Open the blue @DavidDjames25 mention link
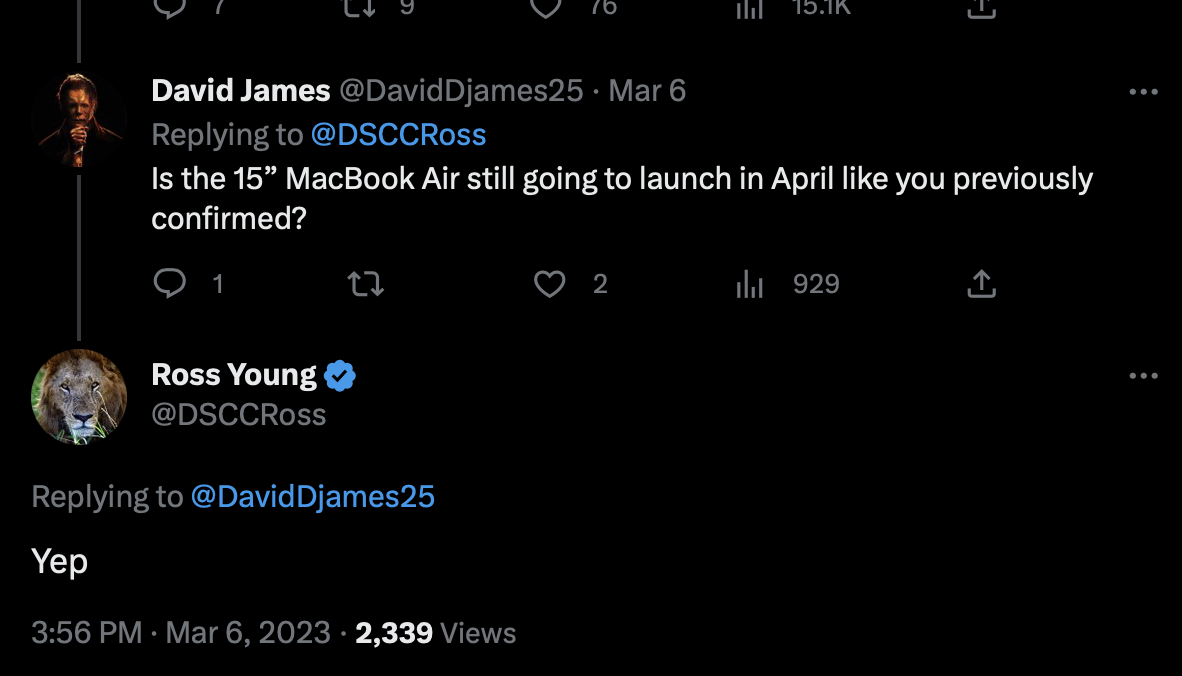The height and width of the screenshot is (676, 1182). tap(312, 497)
